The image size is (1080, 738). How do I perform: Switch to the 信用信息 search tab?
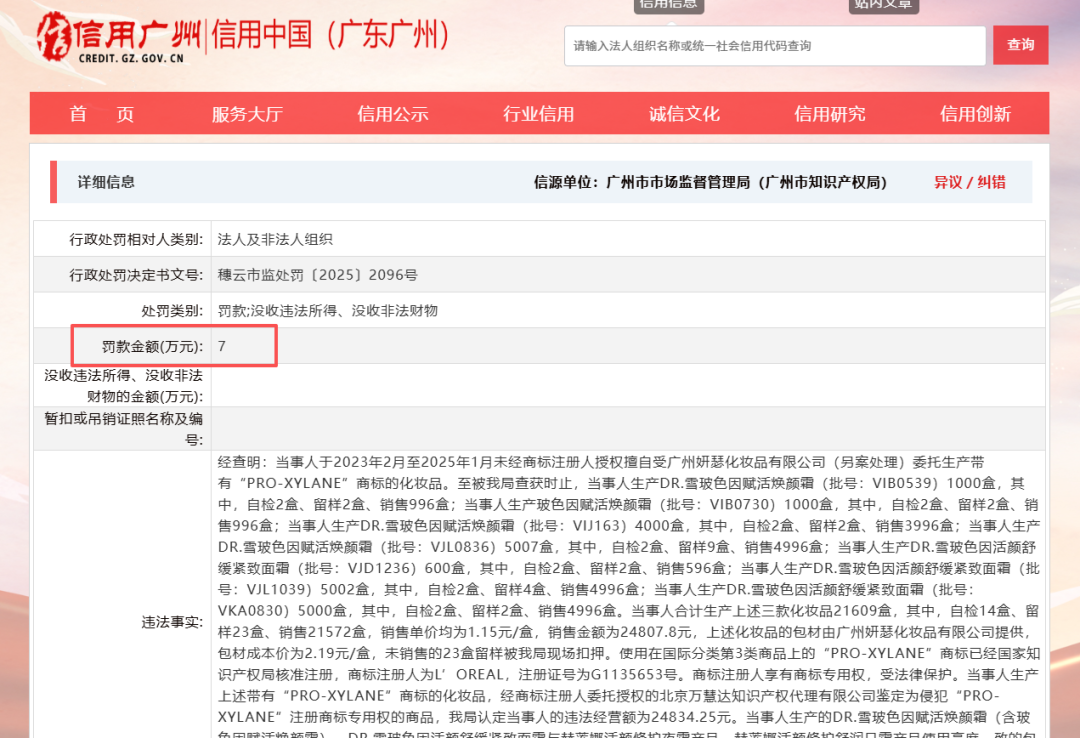coord(668,5)
